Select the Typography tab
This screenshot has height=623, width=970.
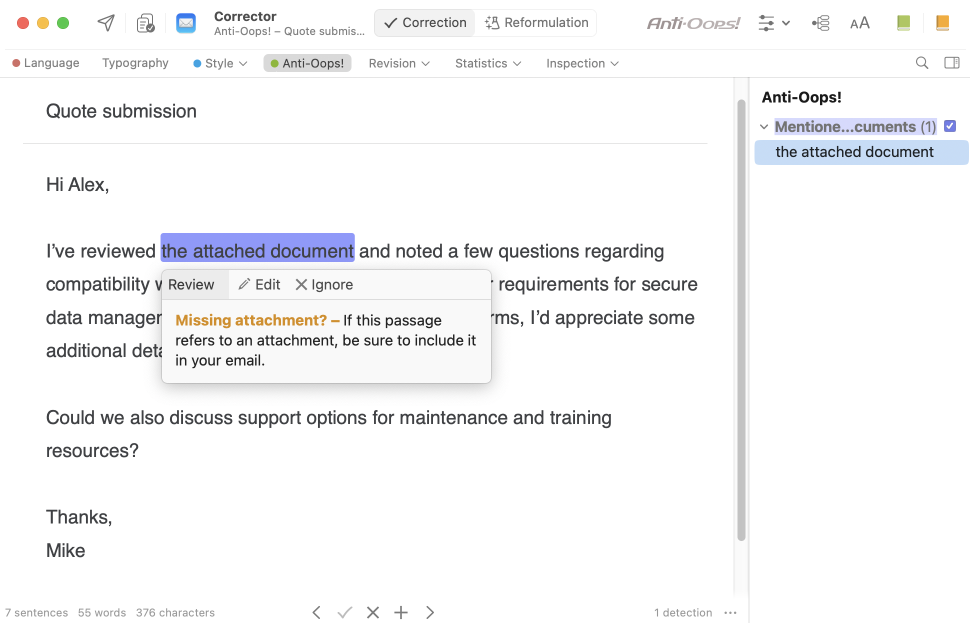pyautogui.click(x=135, y=63)
